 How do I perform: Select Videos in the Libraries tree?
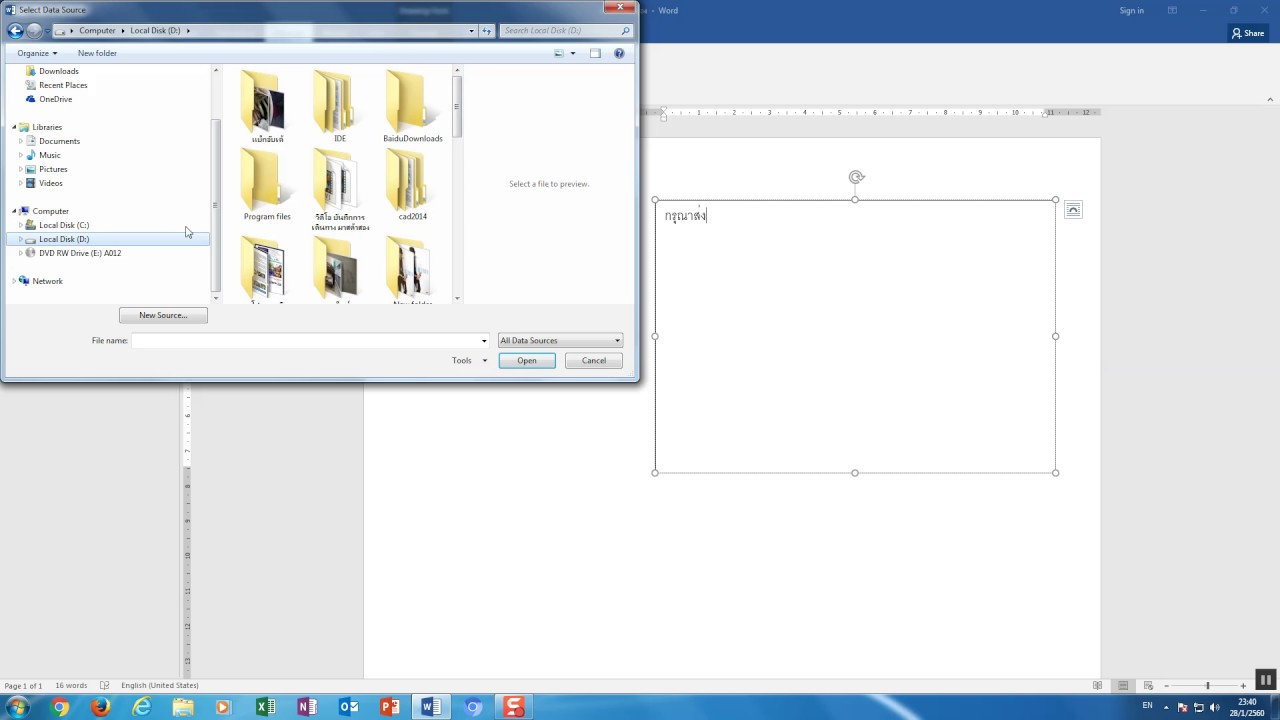pos(51,183)
